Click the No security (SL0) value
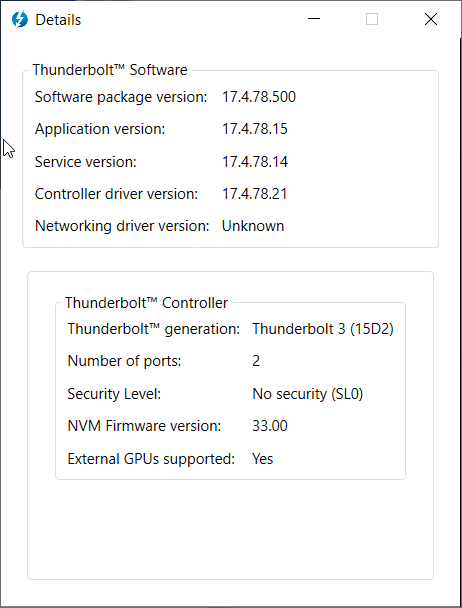The width and height of the screenshot is (462, 608). pos(308,394)
